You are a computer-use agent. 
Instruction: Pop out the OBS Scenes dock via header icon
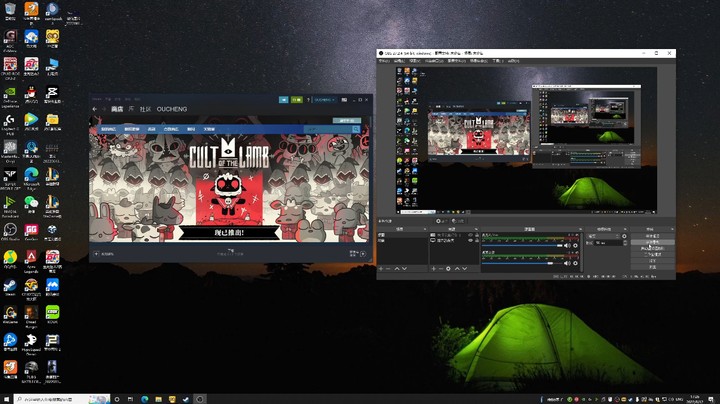pyautogui.click(x=425, y=229)
